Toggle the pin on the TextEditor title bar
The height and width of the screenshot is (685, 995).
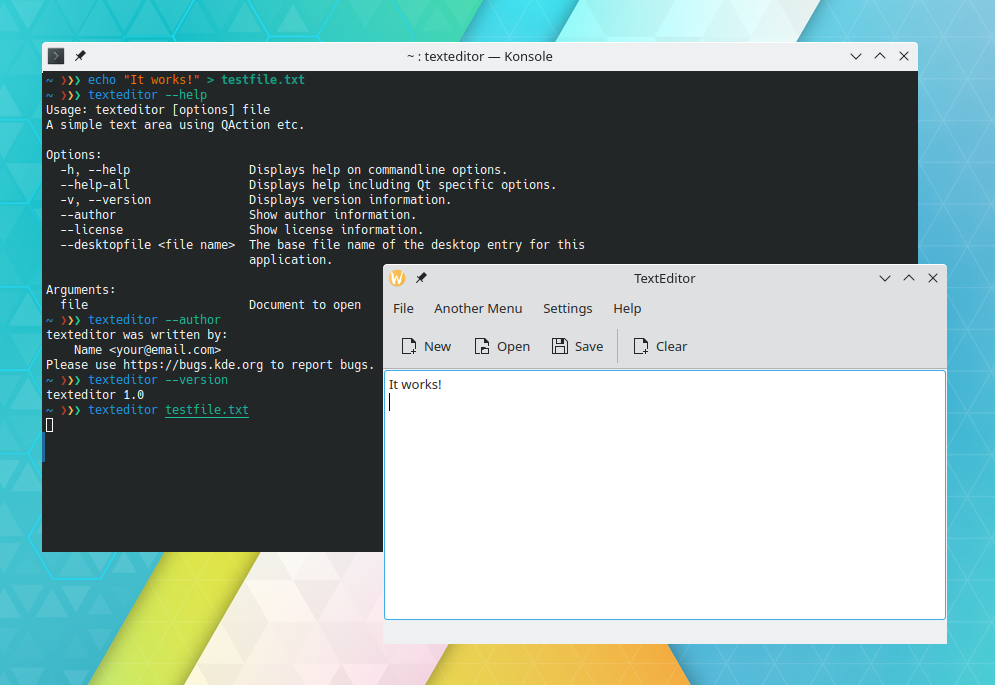point(420,278)
